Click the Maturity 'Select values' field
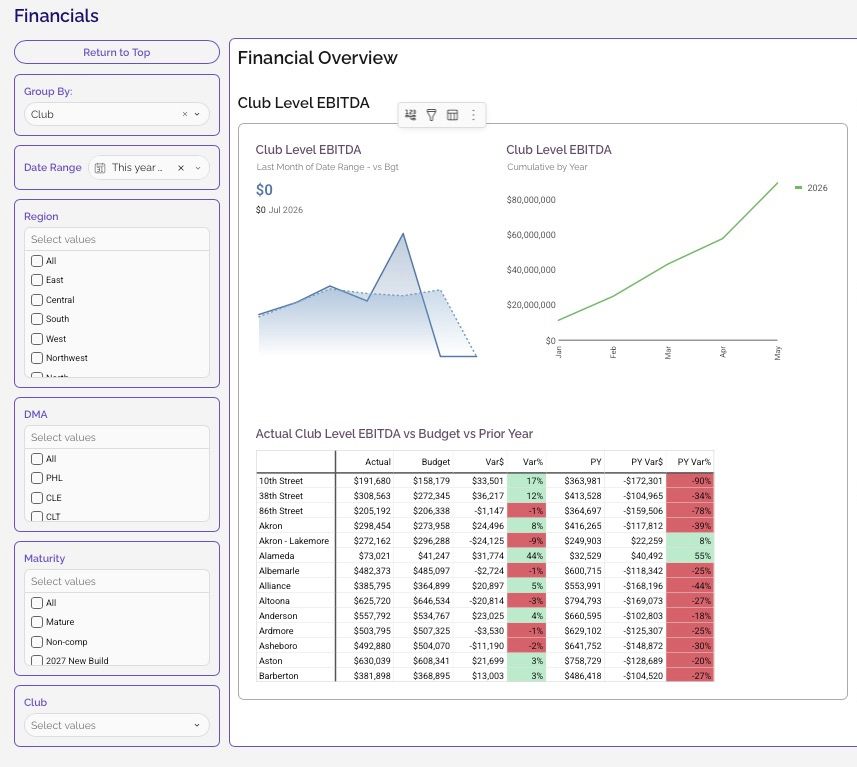Image resolution: width=857 pixels, height=767 pixels. pyautogui.click(x=116, y=581)
